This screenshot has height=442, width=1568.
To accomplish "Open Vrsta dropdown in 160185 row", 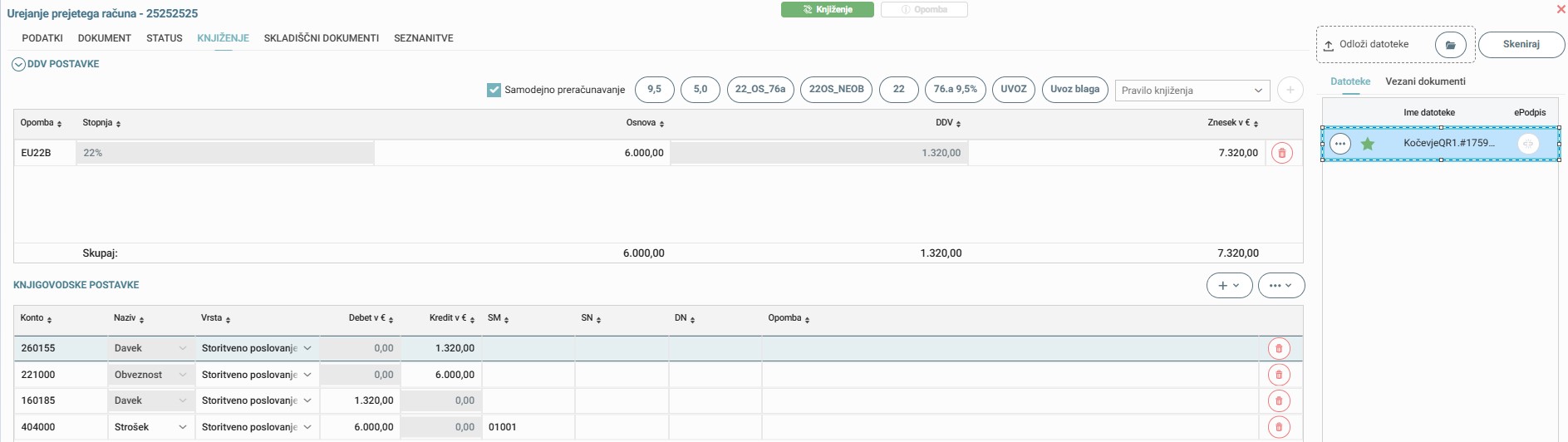I will 307,400.
